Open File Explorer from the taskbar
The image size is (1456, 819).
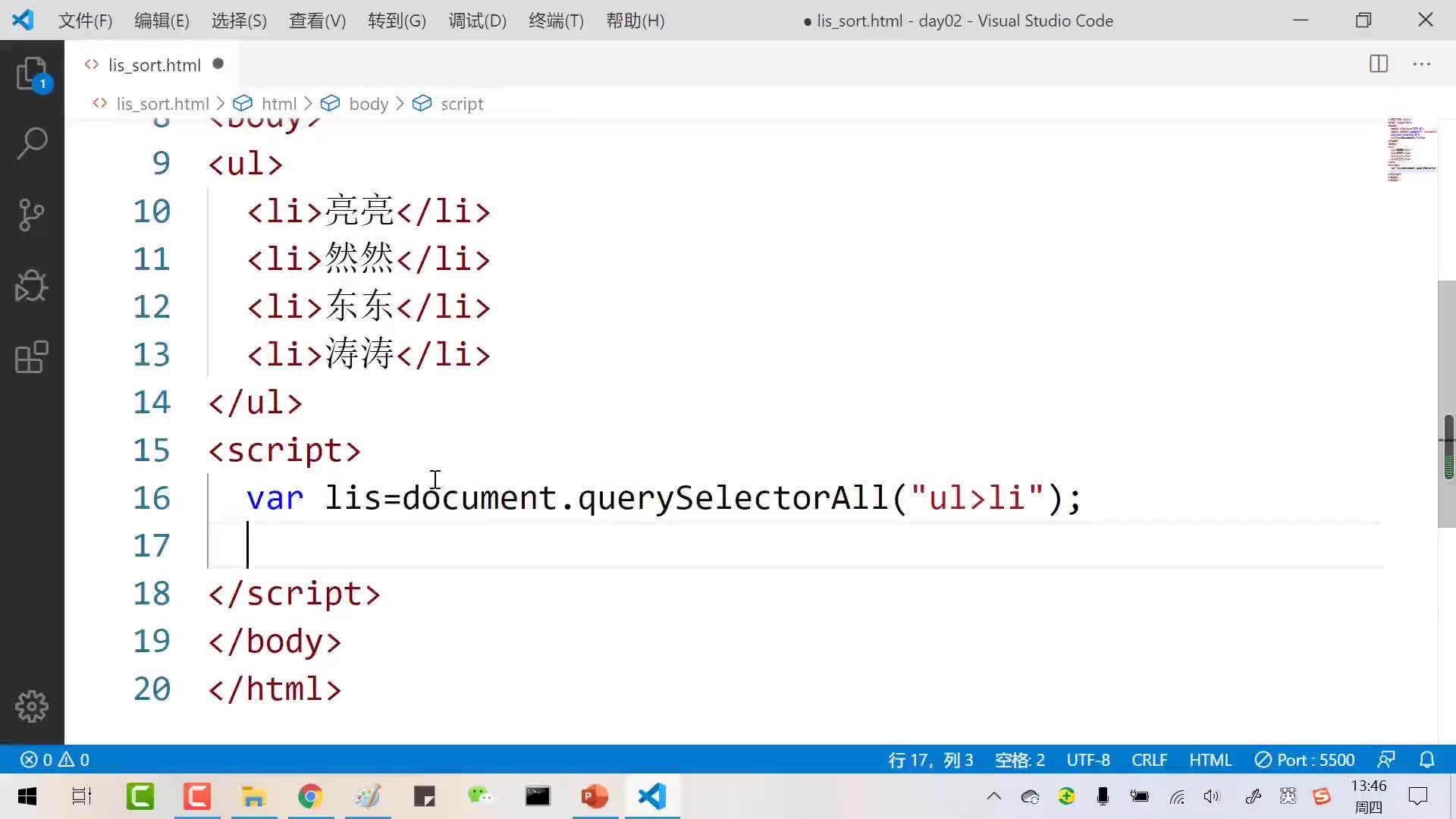(x=253, y=796)
